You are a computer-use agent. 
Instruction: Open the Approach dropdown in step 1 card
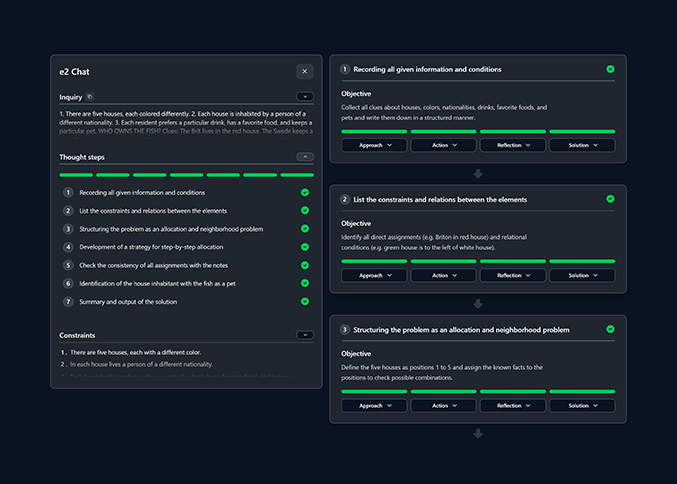375,145
